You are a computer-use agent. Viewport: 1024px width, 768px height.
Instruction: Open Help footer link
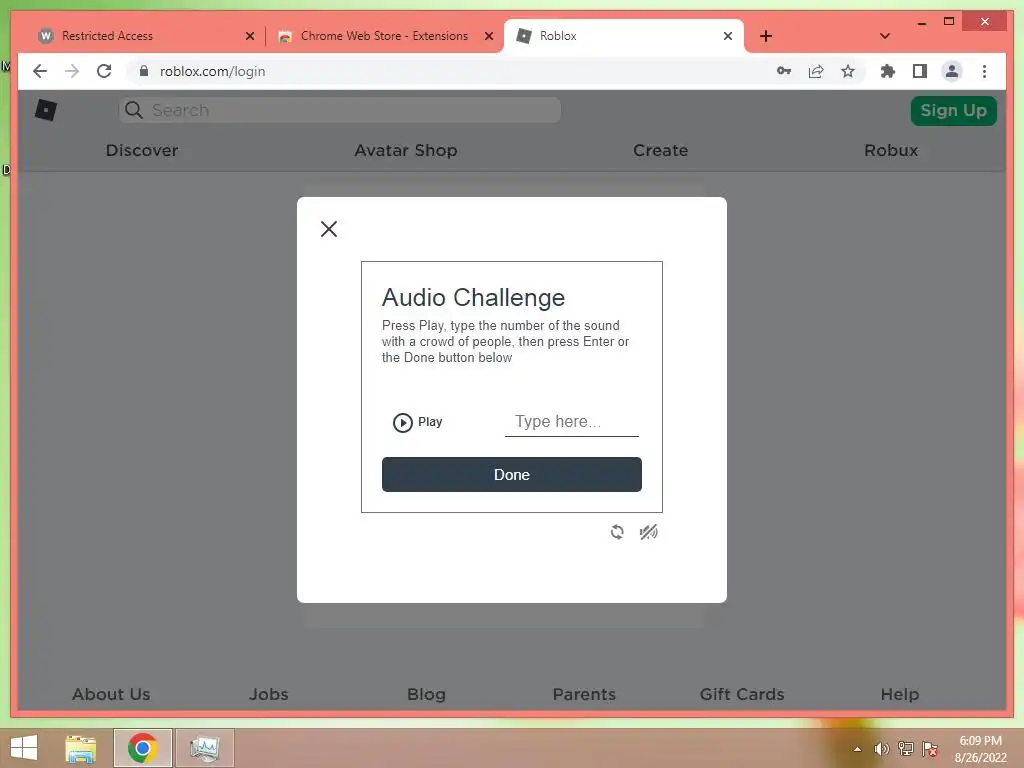(x=899, y=694)
